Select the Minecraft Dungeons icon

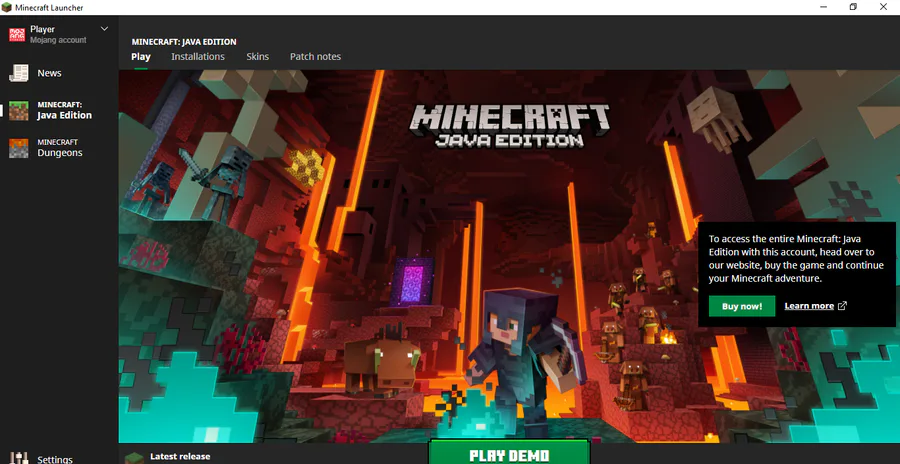[x=18, y=148]
